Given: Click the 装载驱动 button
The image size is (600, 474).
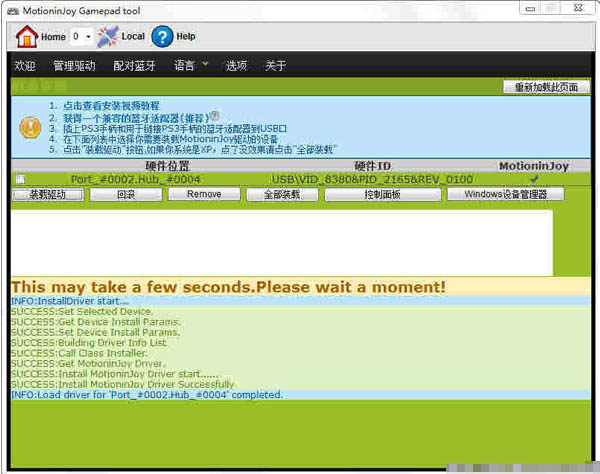Looking at the screenshot, I should [48, 194].
